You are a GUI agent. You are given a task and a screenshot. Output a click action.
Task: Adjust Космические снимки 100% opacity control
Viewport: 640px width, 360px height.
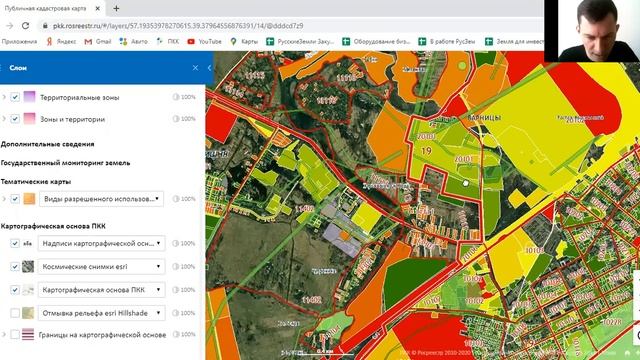pos(184,267)
